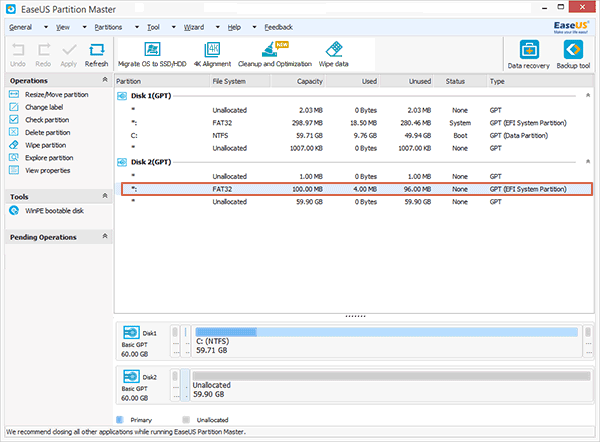Viewport: 600px width, 442px height.
Task: Open the View menu dropdown arrow
Action: point(85,27)
